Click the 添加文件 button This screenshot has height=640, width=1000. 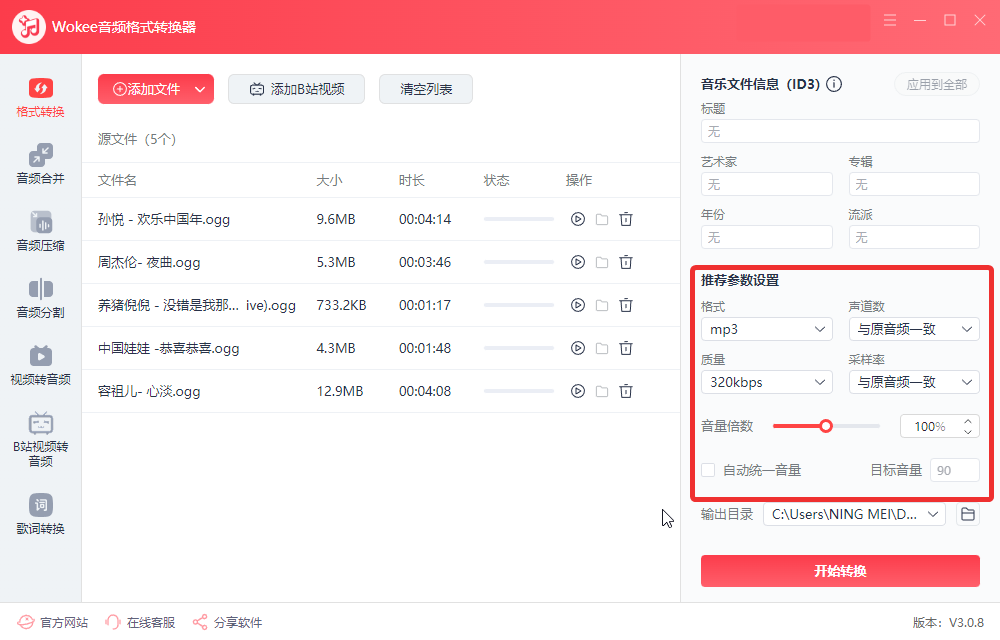click(x=146, y=89)
